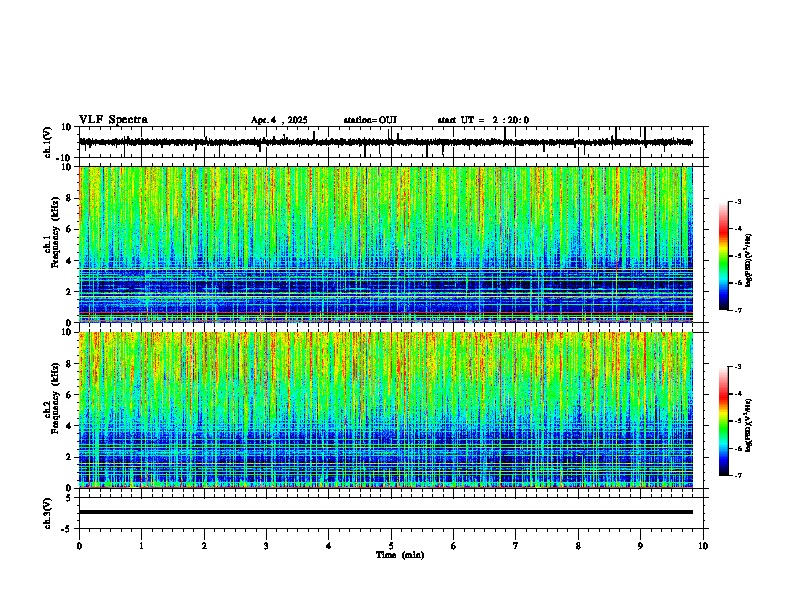Click time-axis tick label "0"
The width and height of the screenshot is (792, 612).
click(79, 546)
